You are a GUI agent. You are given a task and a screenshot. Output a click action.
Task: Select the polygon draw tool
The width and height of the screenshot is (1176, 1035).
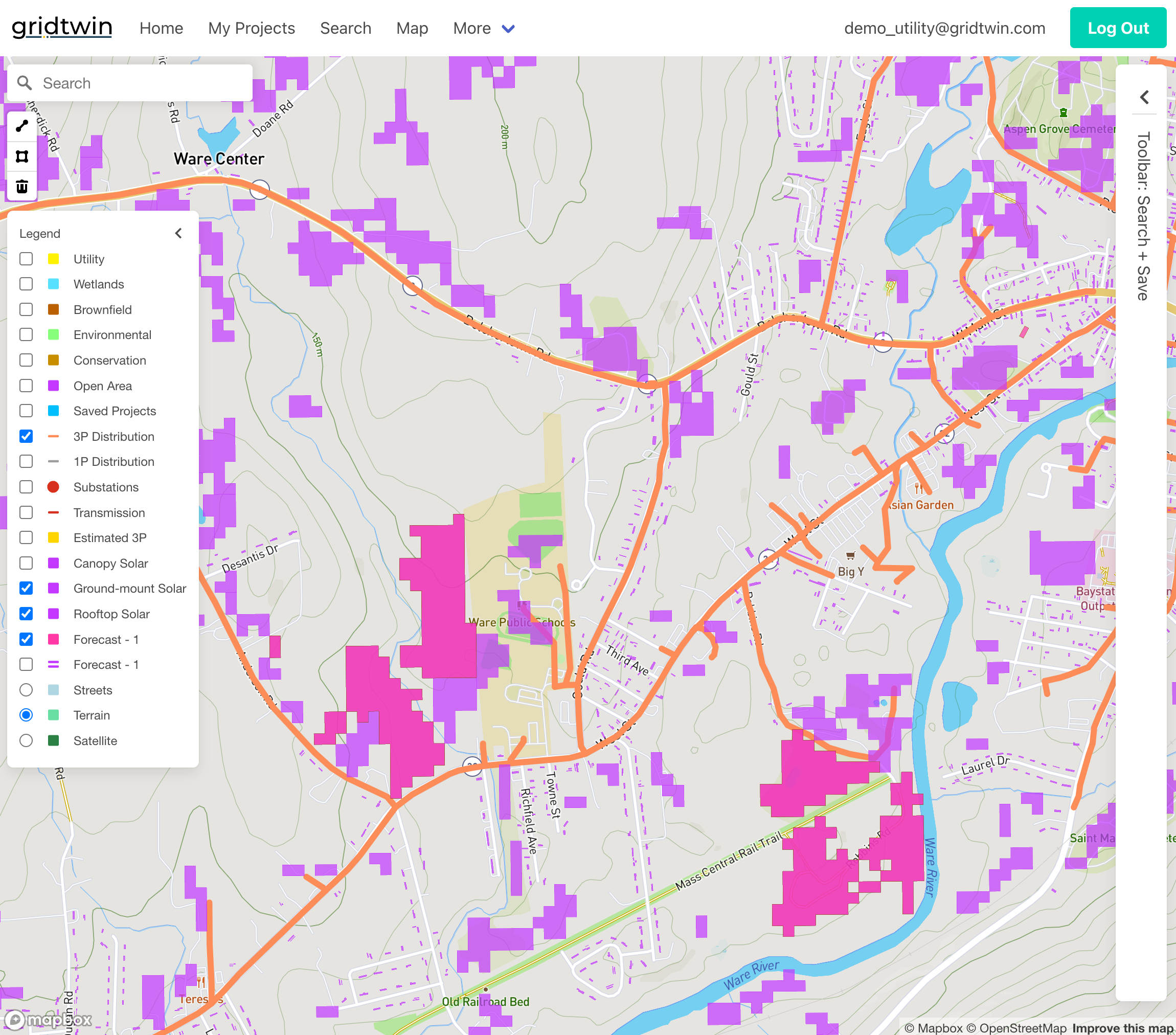[22, 156]
